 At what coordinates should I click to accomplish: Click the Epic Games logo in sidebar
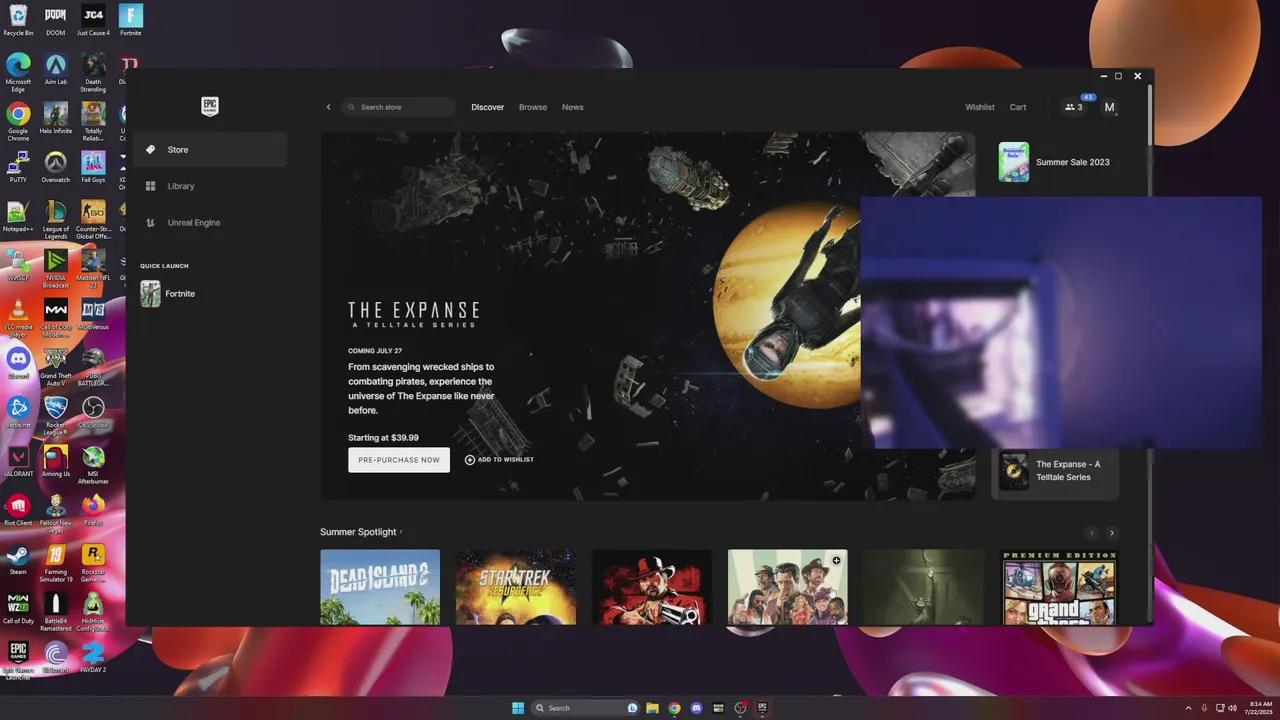[x=209, y=107]
